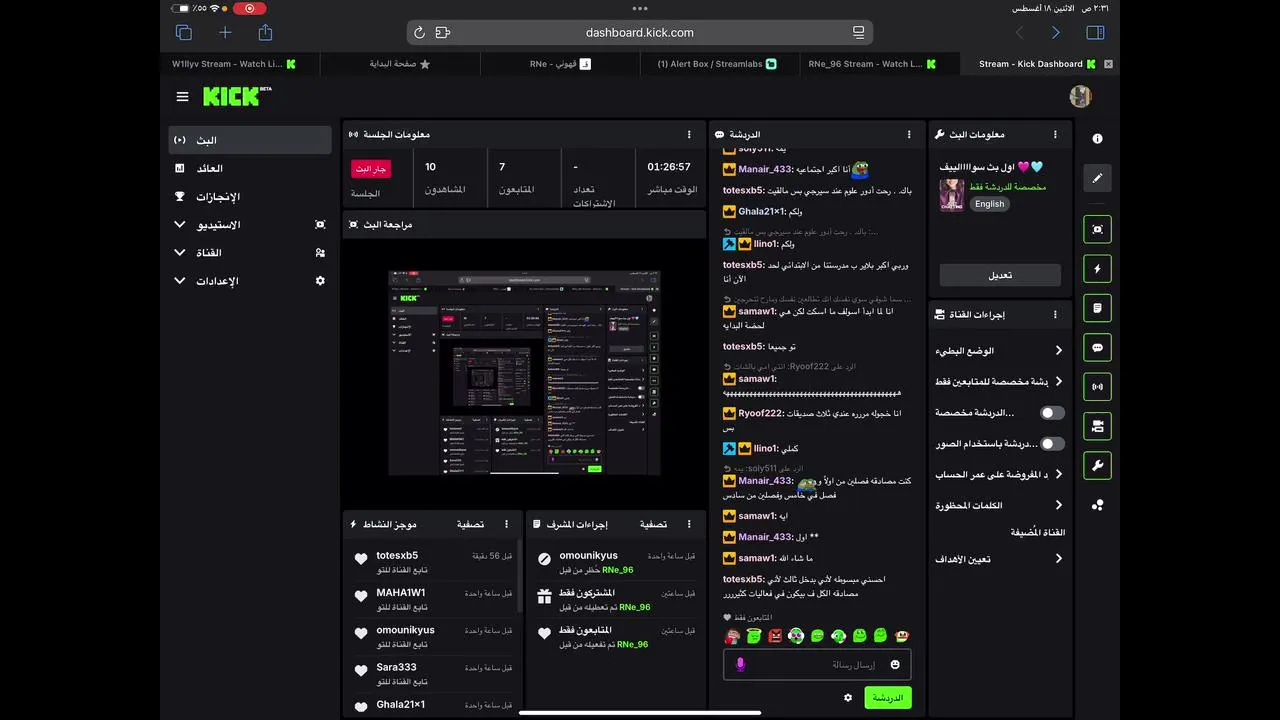Open the hamburger menu beside the KICK logo
1280x720 pixels.
182,97
